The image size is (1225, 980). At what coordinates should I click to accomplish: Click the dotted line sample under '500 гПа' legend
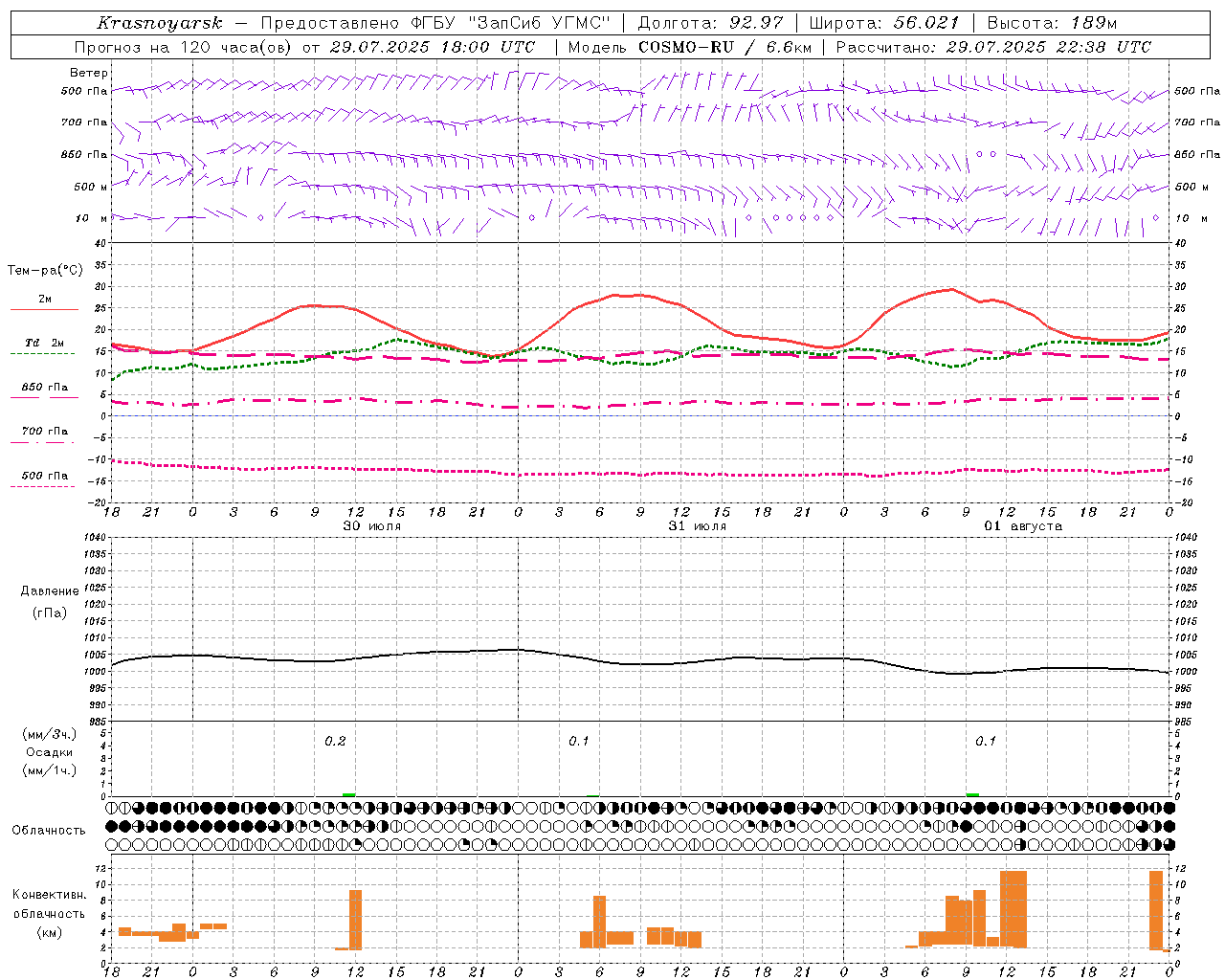pos(42,487)
